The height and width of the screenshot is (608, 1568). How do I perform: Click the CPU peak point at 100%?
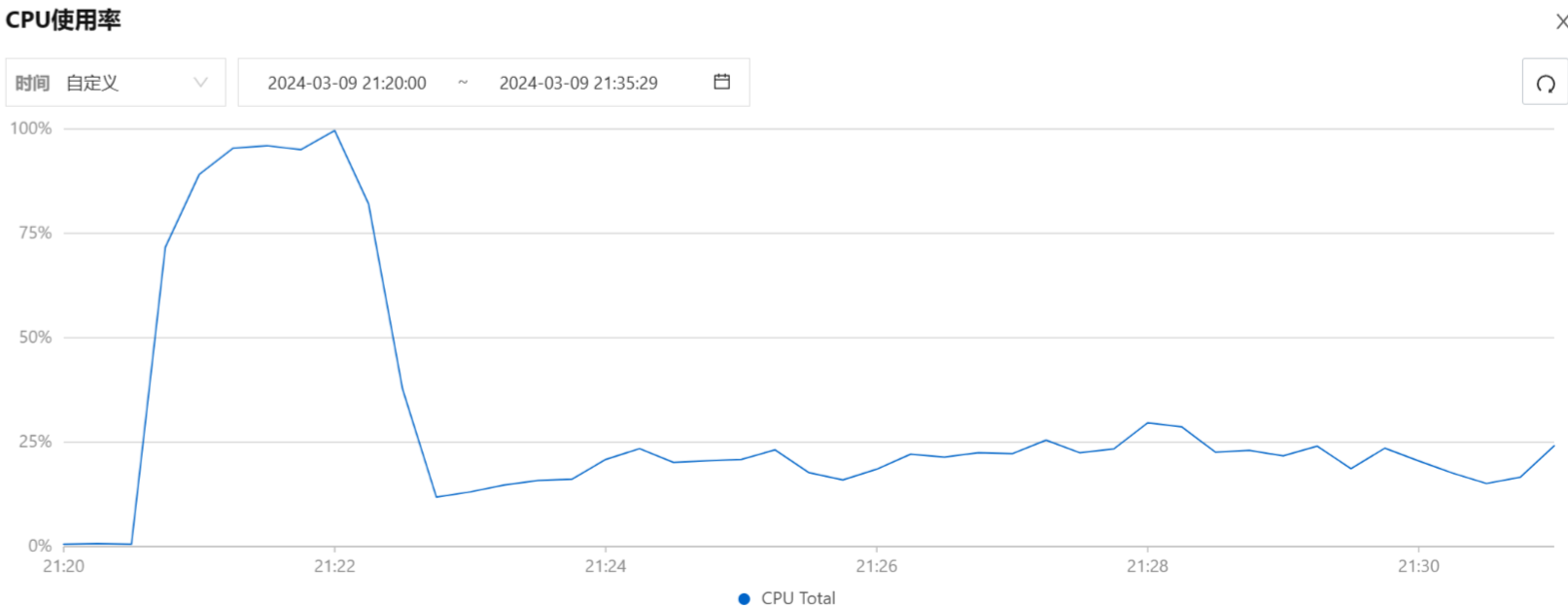tap(334, 130)
